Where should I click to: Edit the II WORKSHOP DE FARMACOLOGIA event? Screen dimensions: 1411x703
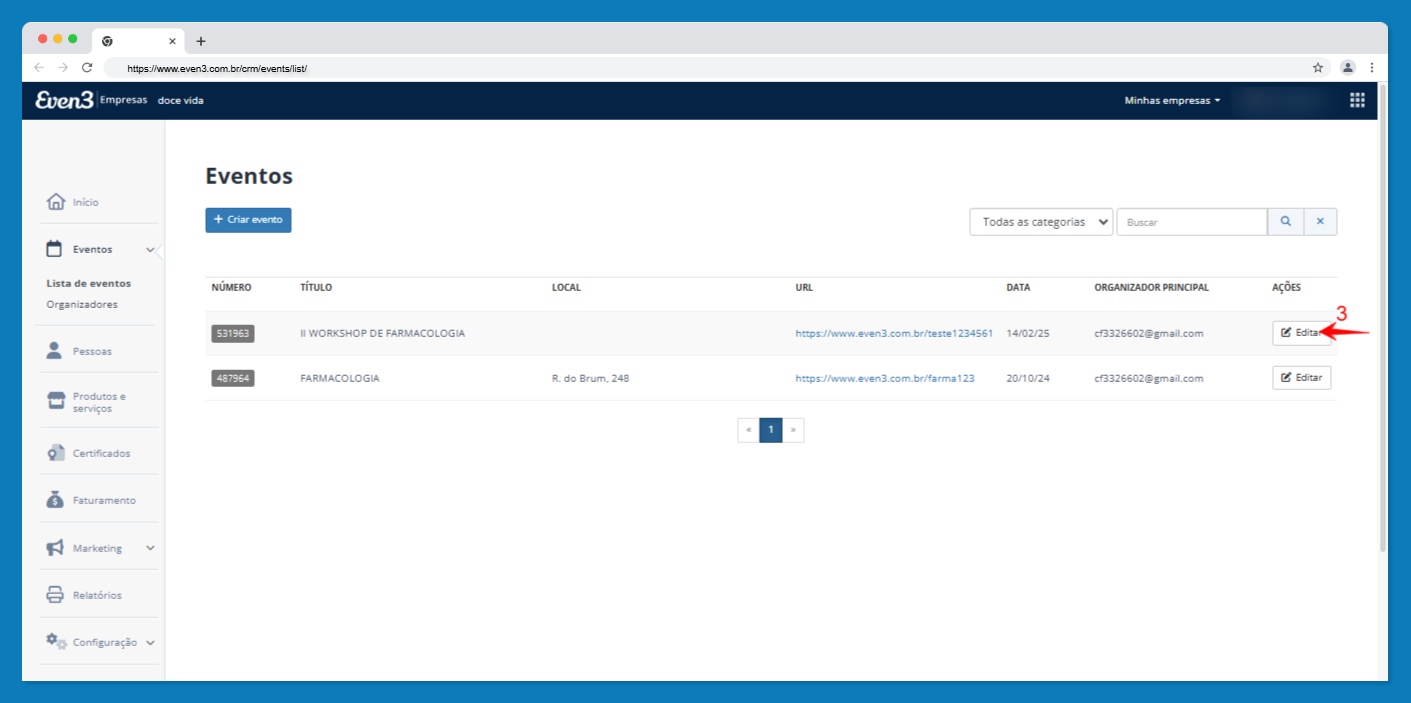pos(1301,333)
